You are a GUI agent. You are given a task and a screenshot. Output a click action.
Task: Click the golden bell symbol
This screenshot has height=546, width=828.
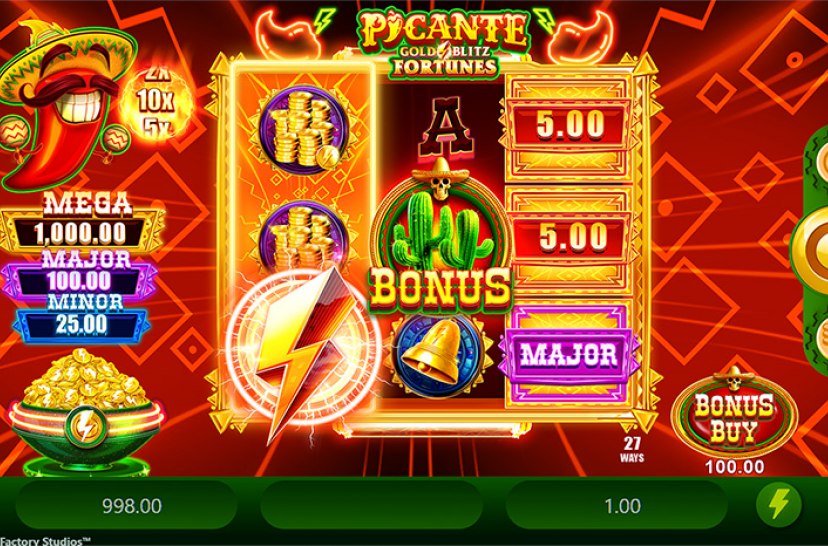pos(440,356)
